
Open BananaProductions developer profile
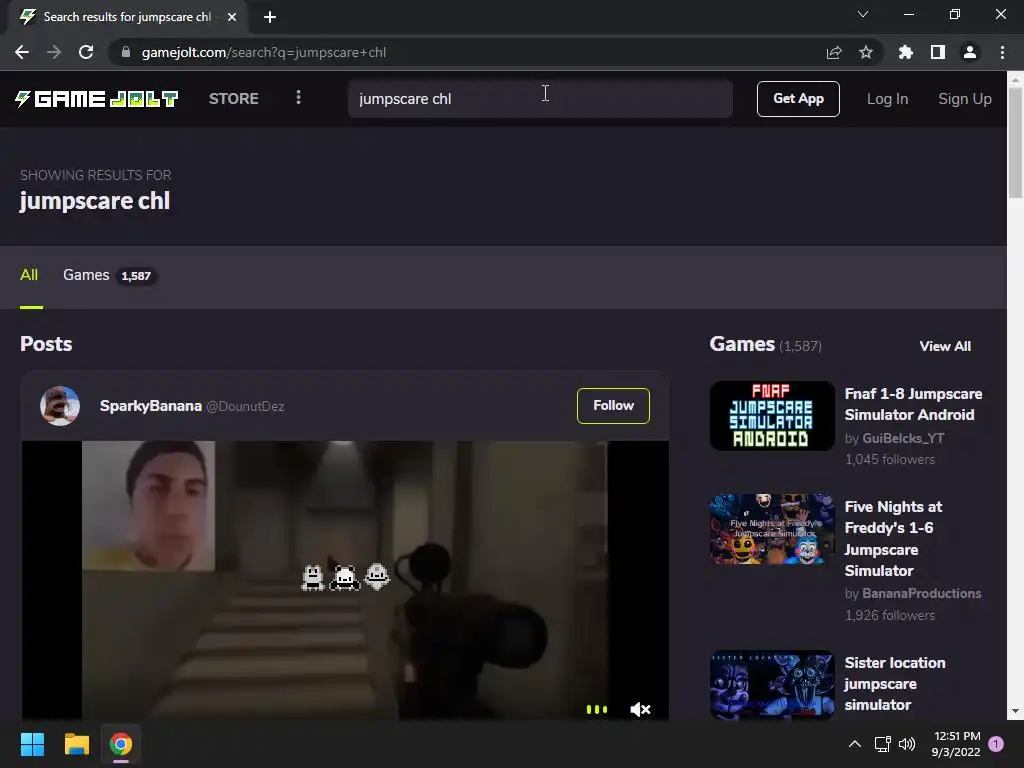click(x=921, y=594)
